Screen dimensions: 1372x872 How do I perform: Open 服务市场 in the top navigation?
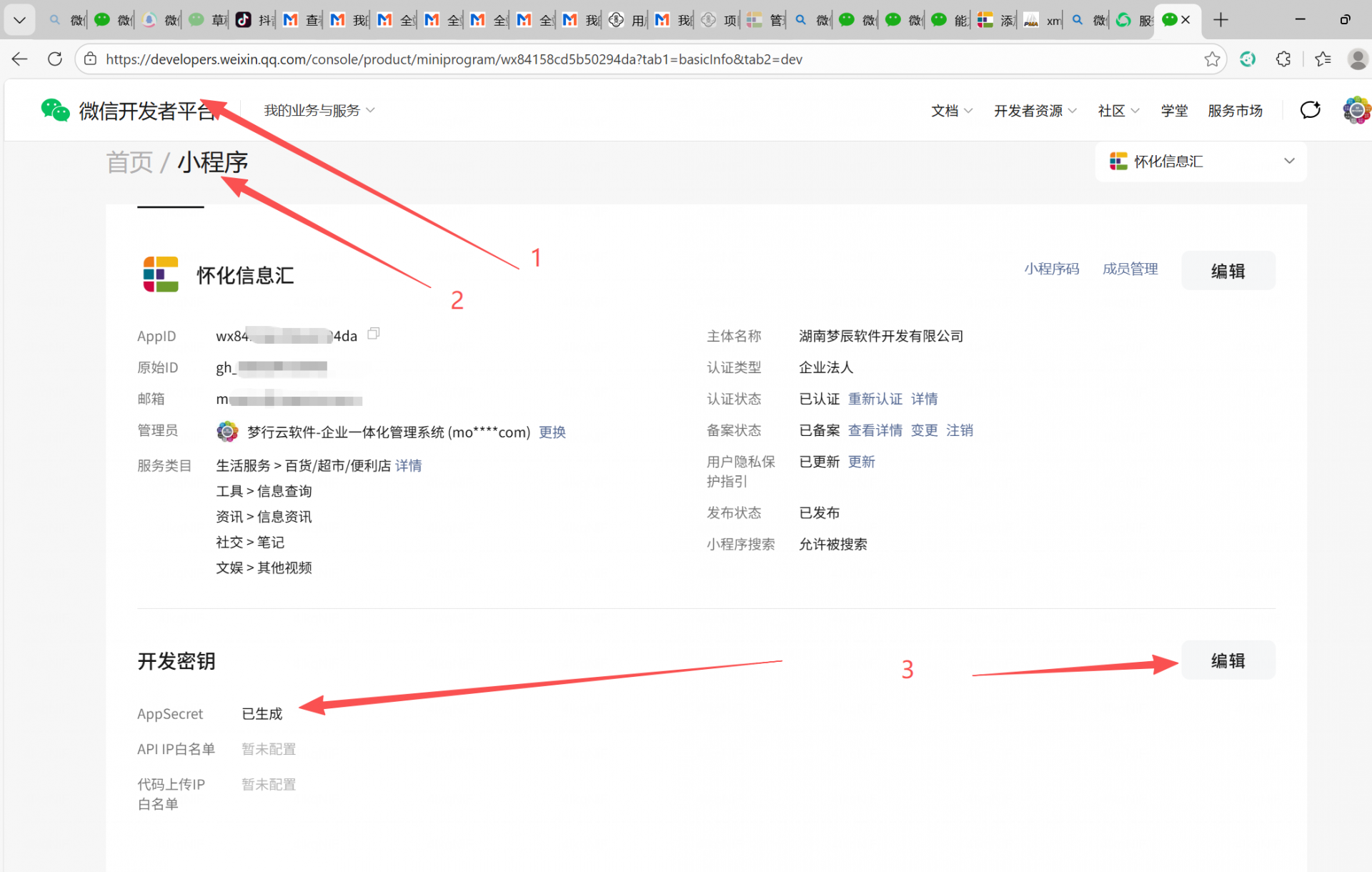click(1235, 111)
